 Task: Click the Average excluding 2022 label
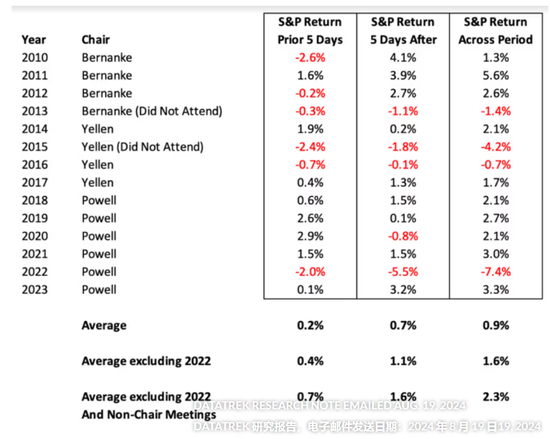point(146,361)
